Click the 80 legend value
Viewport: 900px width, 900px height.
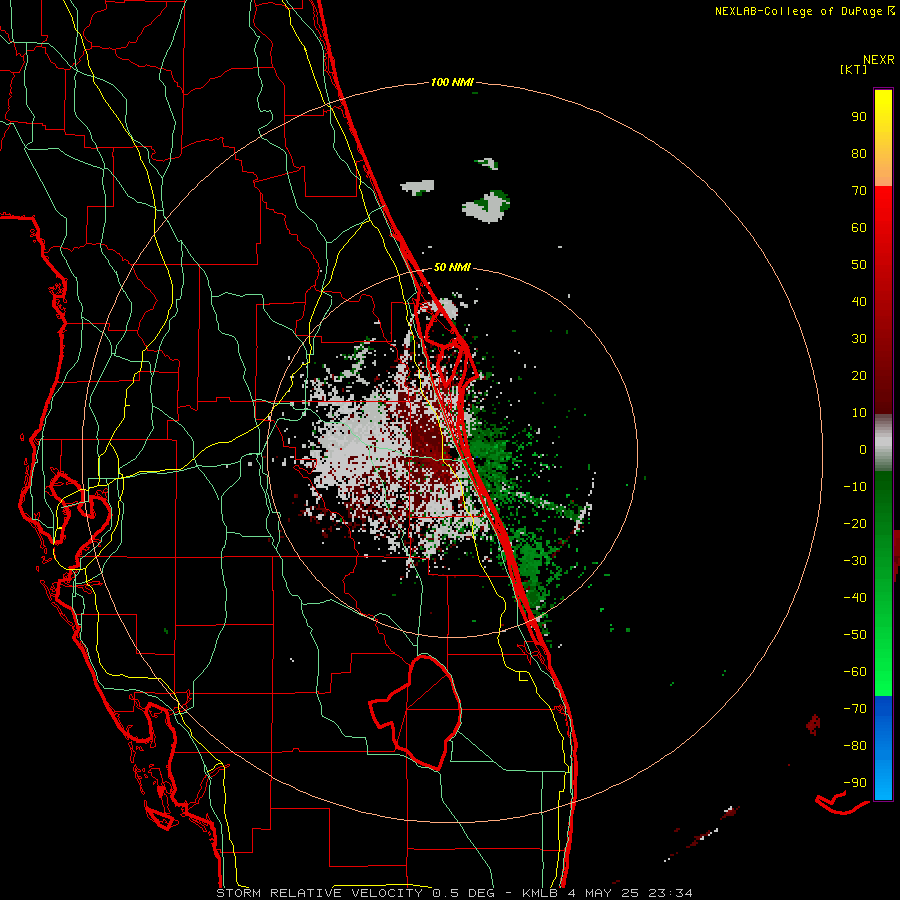coord(859,153)
